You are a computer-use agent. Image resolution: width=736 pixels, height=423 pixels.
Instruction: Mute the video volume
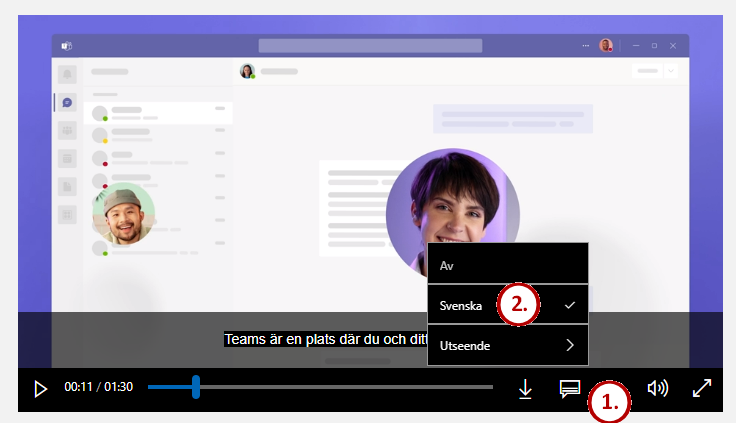(657, 388)
